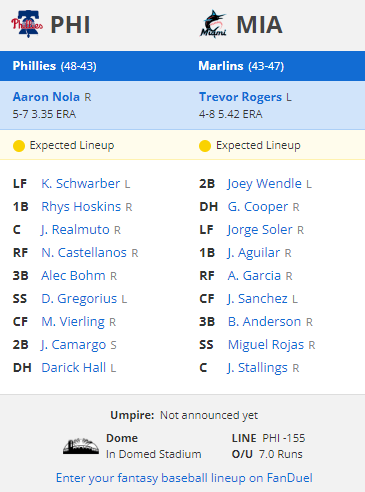Click the Phillies yellow expected lineup dot
Screen dimensions: 365x492
(x=19, y=146)
